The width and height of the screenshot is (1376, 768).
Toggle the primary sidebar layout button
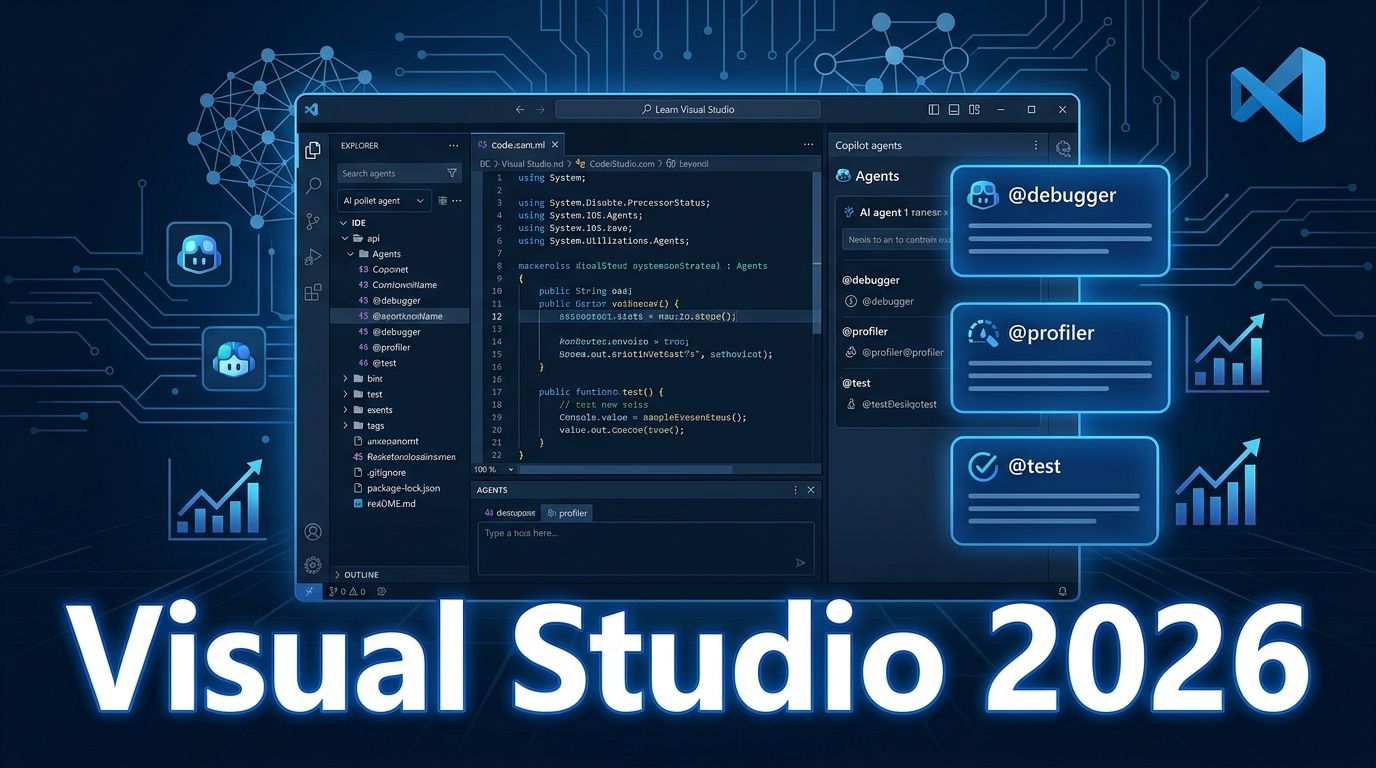pyautogui.click(x=934, y=109)
